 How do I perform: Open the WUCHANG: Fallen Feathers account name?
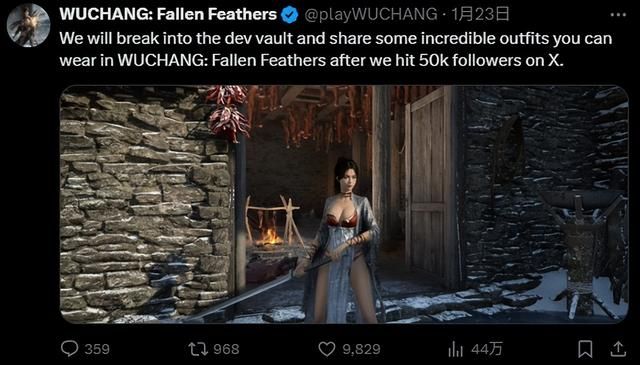point(168,14)
